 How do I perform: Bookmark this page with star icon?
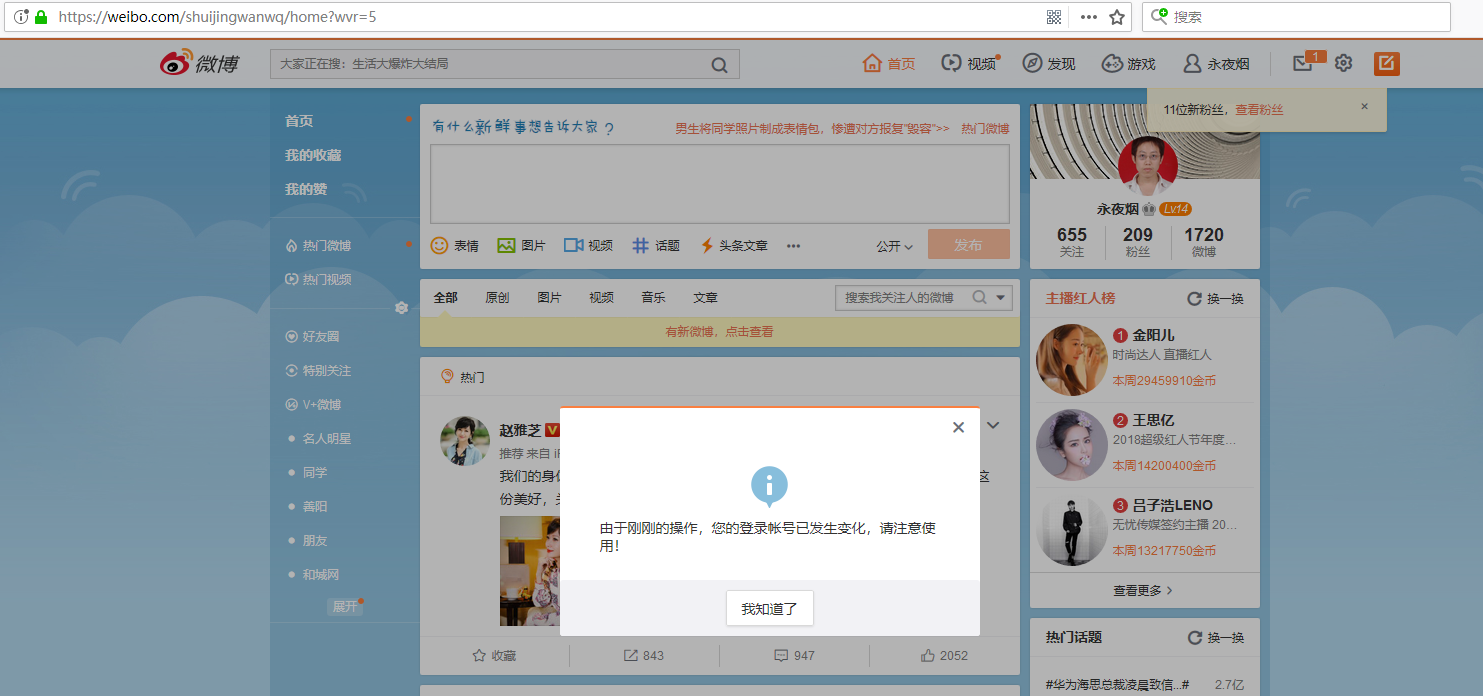(x=1117, y=17)
